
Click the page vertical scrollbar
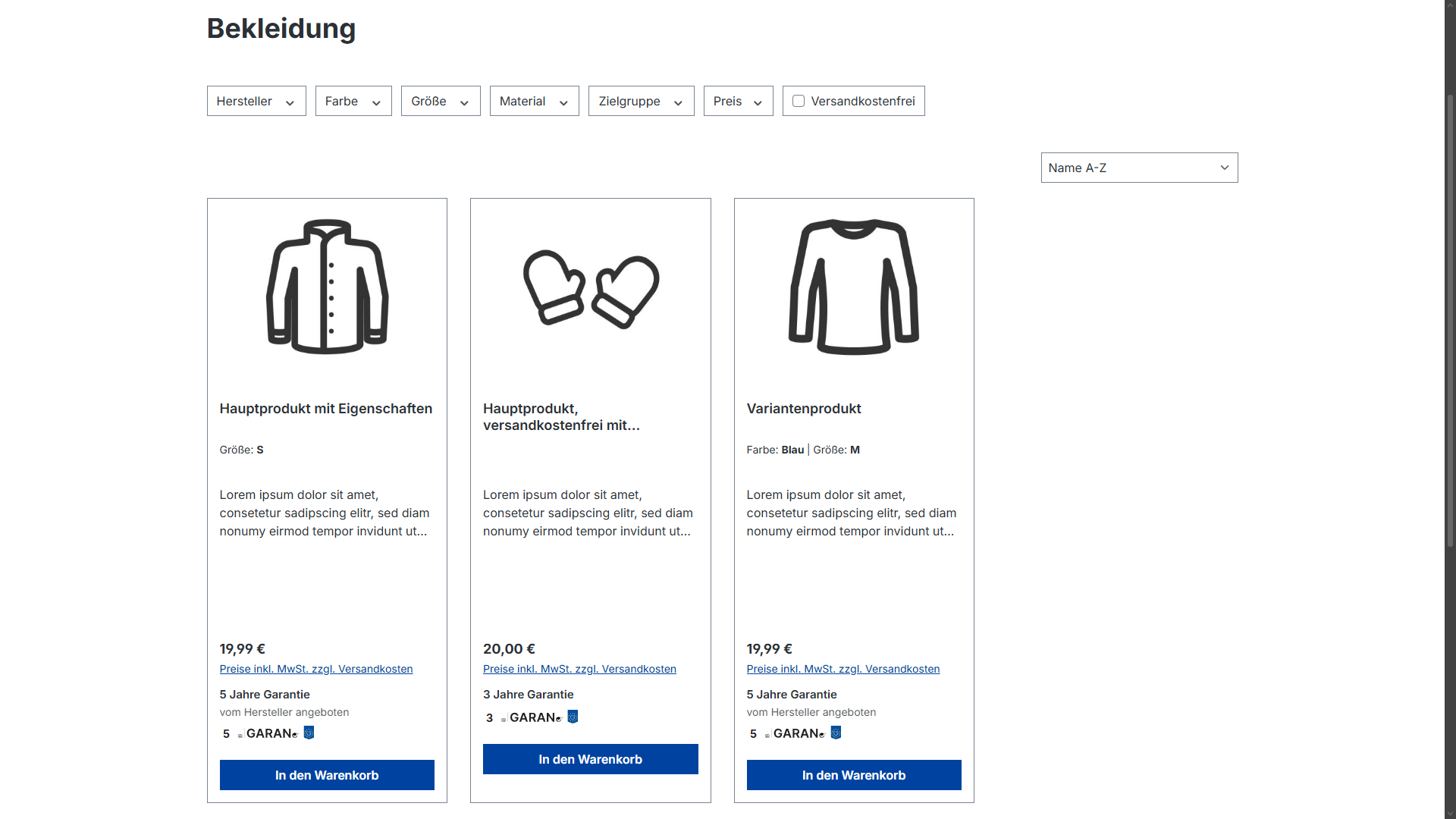pyautogui.click(x=1450, y=318)
